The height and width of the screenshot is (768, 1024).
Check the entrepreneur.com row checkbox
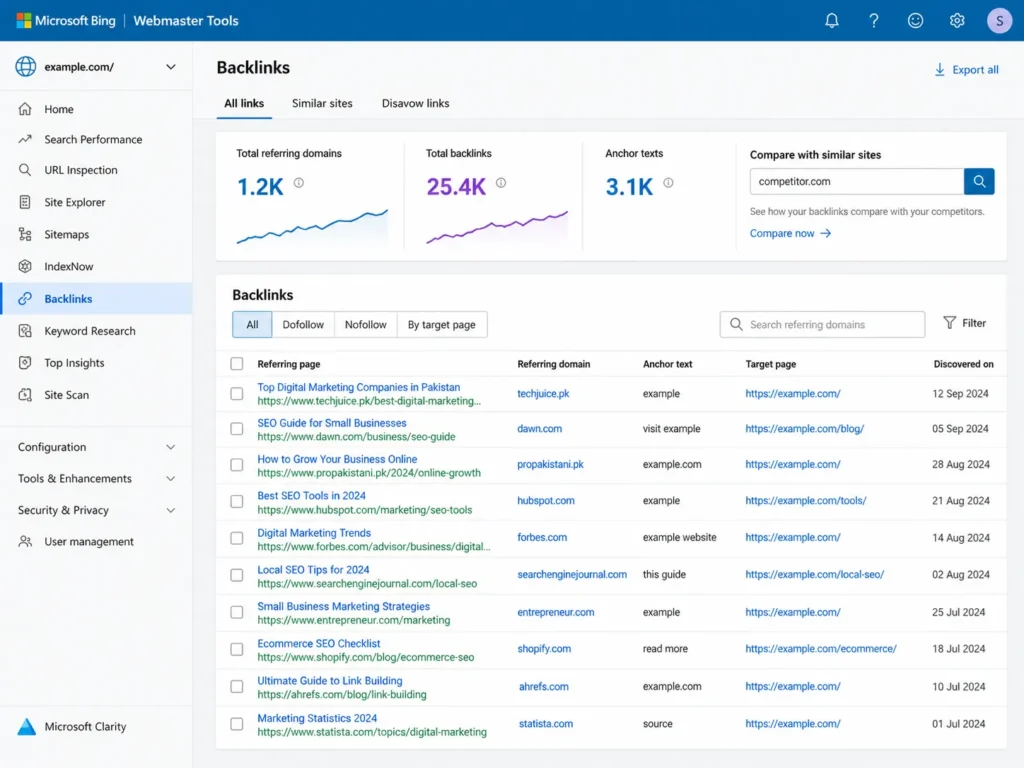click(236, 613)
